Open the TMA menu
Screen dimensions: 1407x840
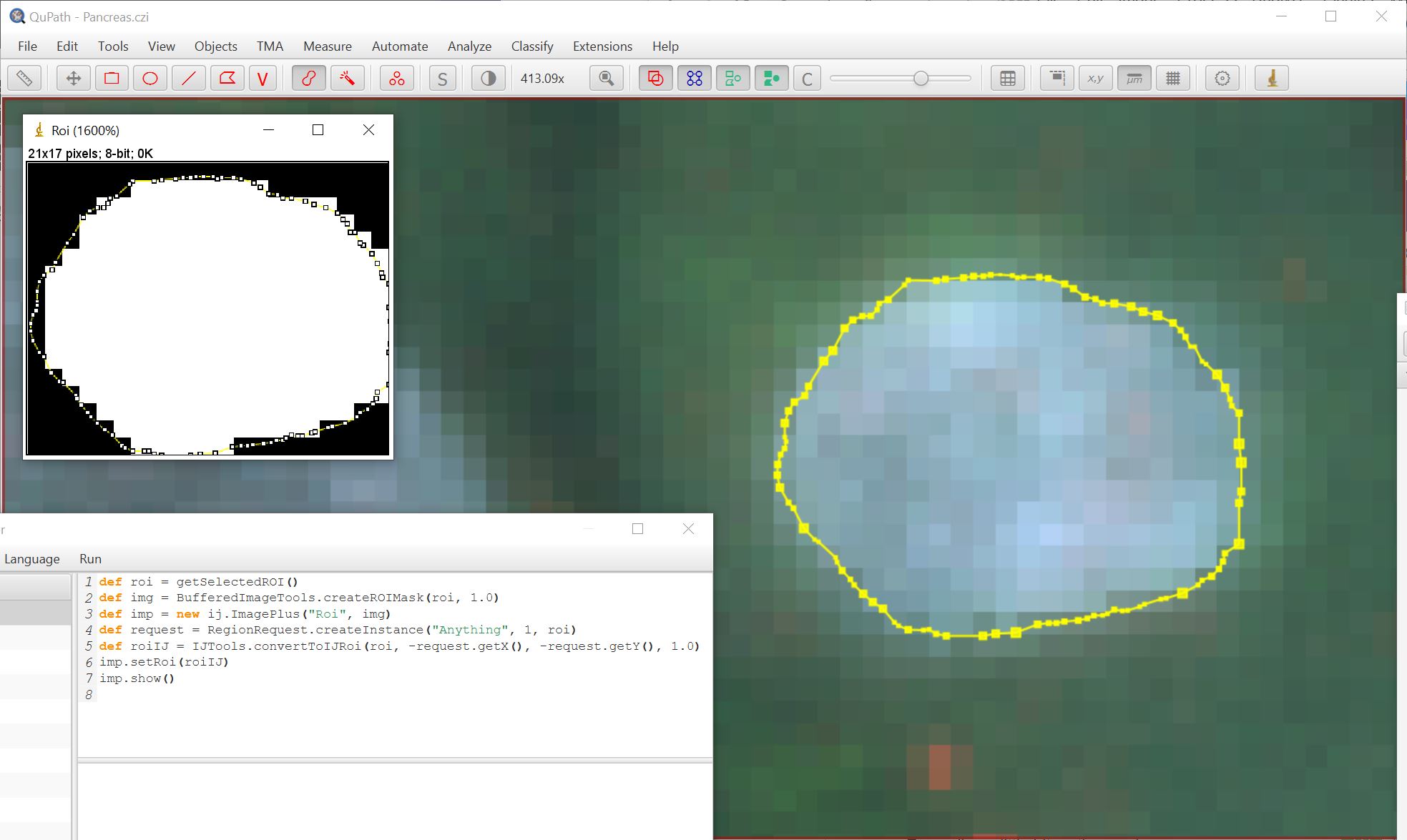270,46
